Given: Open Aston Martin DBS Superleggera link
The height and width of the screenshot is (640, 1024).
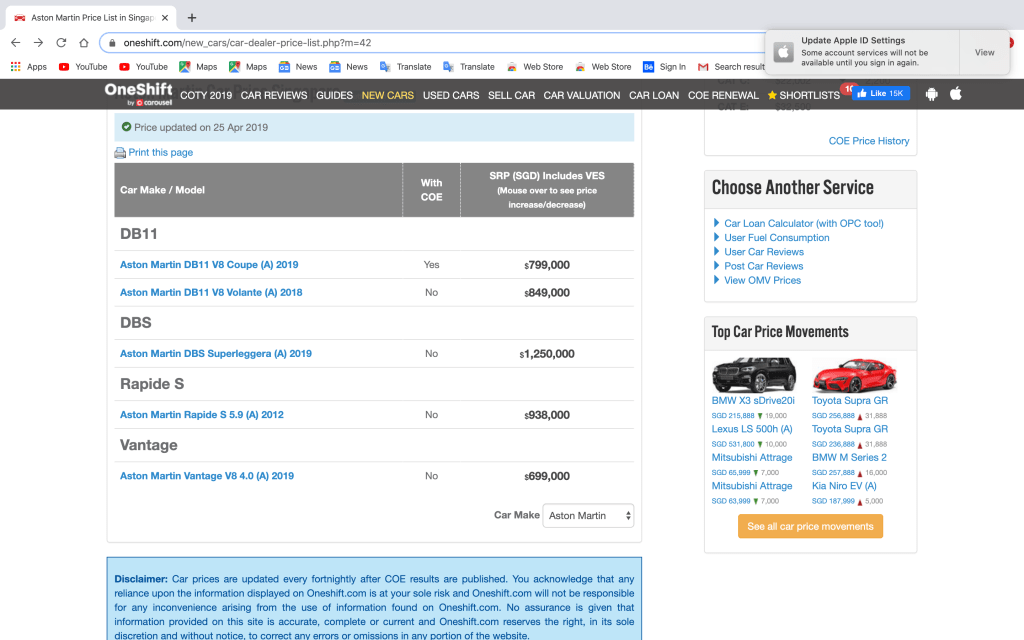Looking at the screenshot, I should [x=215, y=354].
